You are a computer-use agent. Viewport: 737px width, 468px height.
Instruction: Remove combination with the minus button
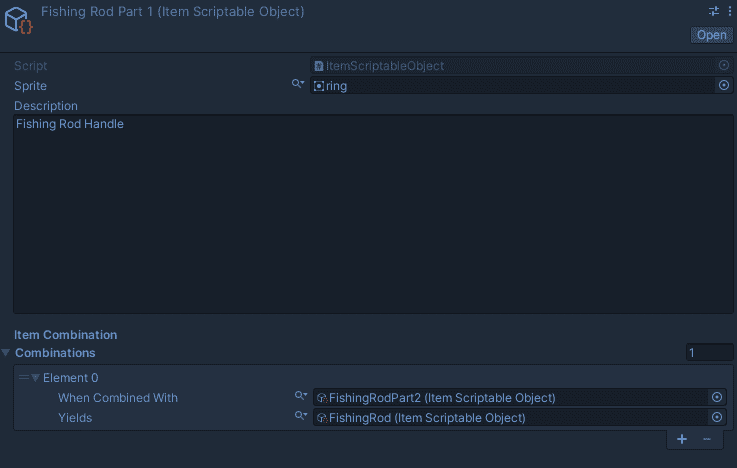coord(706,439)
